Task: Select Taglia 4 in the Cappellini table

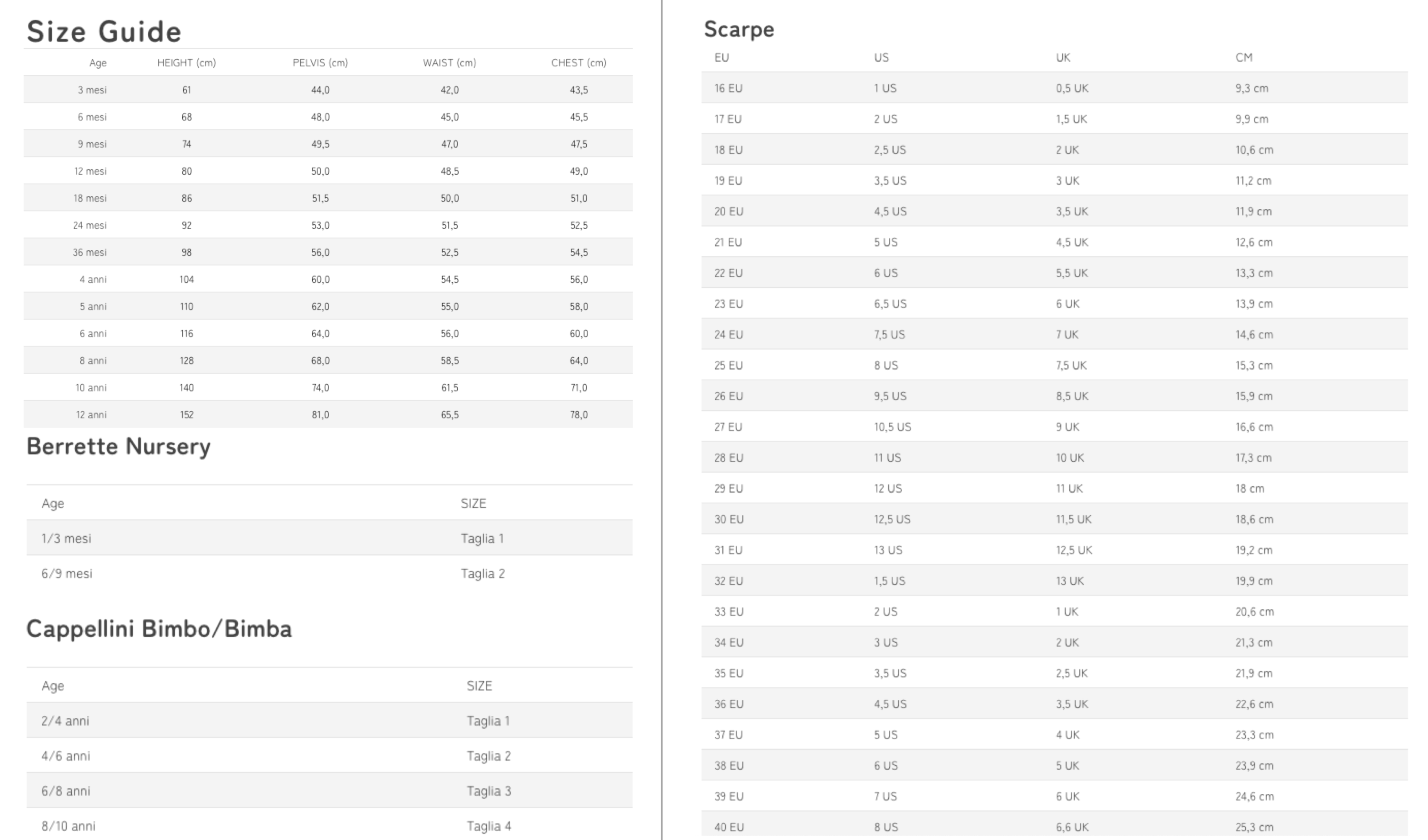Action: click(x=488, y=827)
